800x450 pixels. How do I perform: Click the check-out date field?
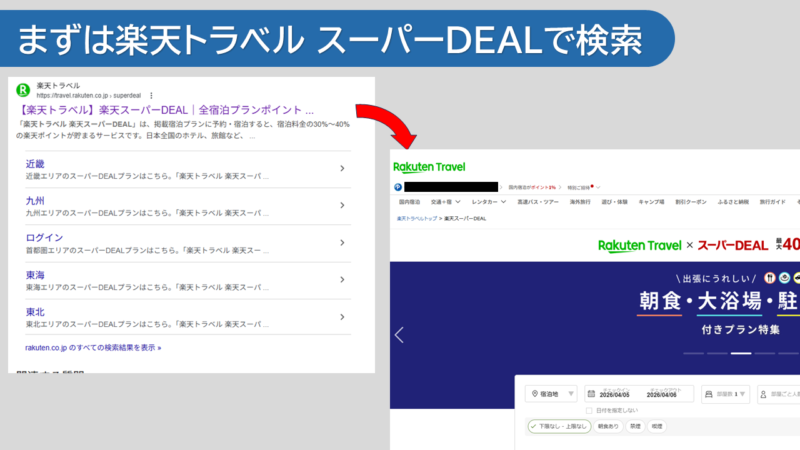click(x=662, y=394)
